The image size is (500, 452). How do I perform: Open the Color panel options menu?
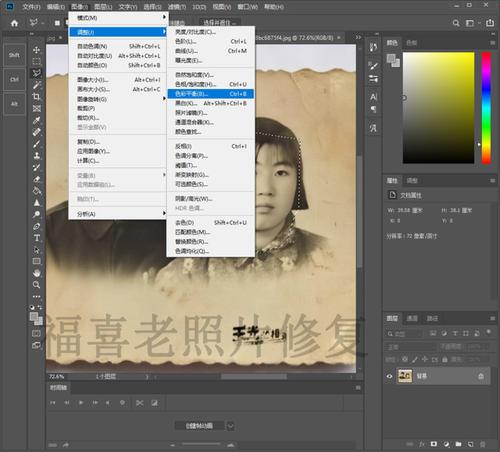(x=492, y=43)
